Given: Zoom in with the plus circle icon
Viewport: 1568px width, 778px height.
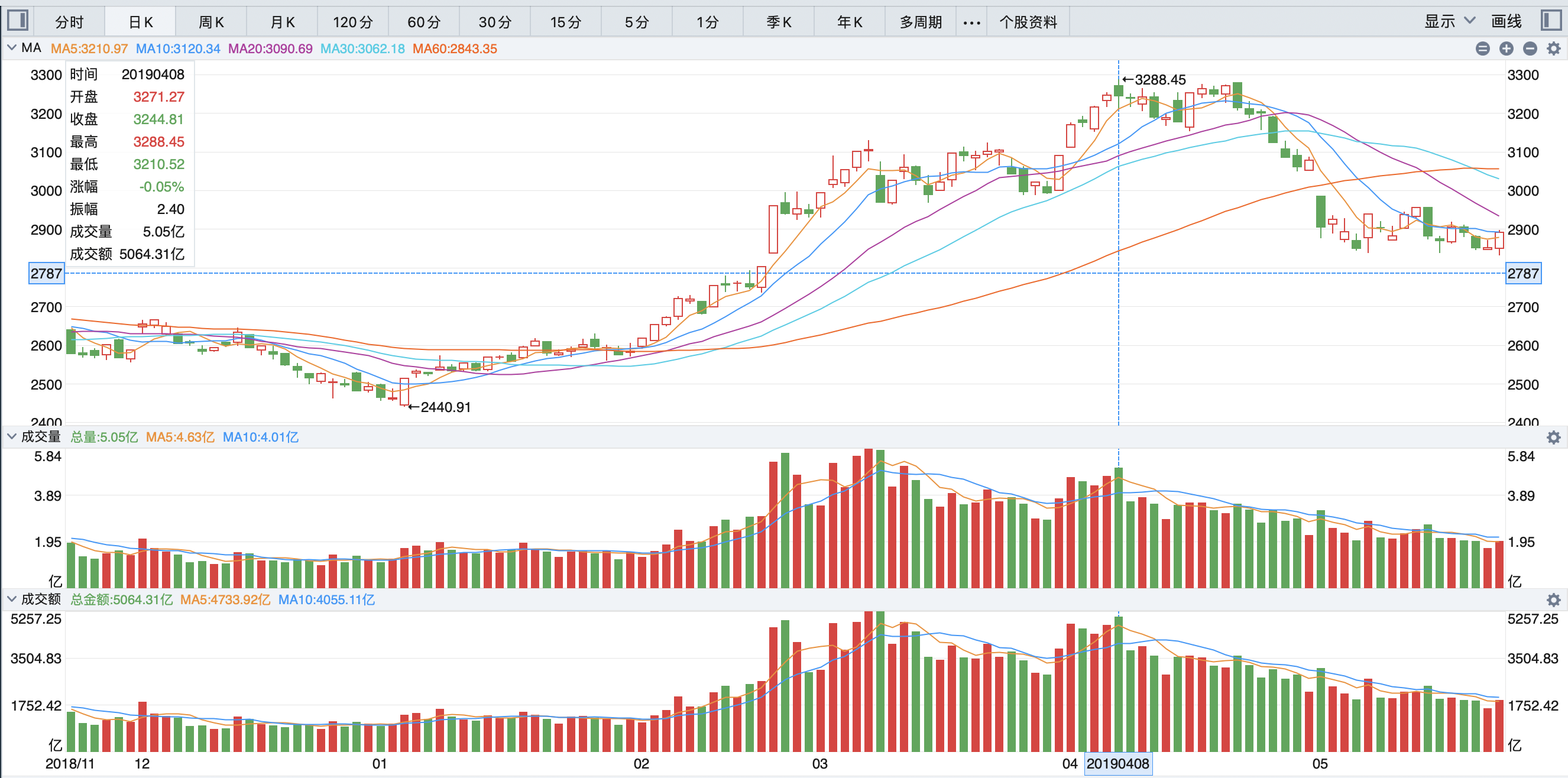Looking at the screenshot, I should pyautogui.click(x=1507, y=48).
